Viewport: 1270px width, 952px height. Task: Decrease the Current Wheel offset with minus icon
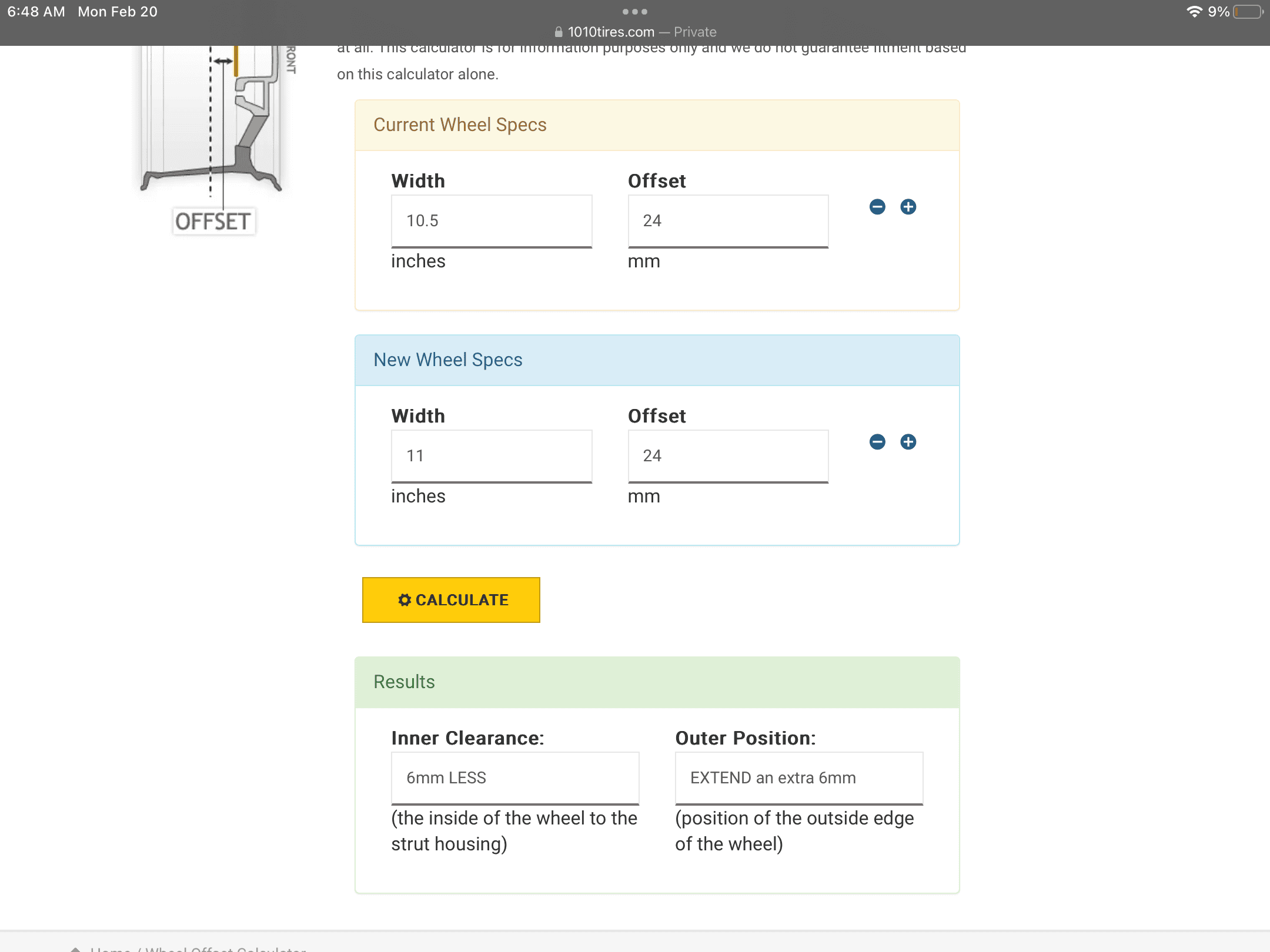click(877, 207)
